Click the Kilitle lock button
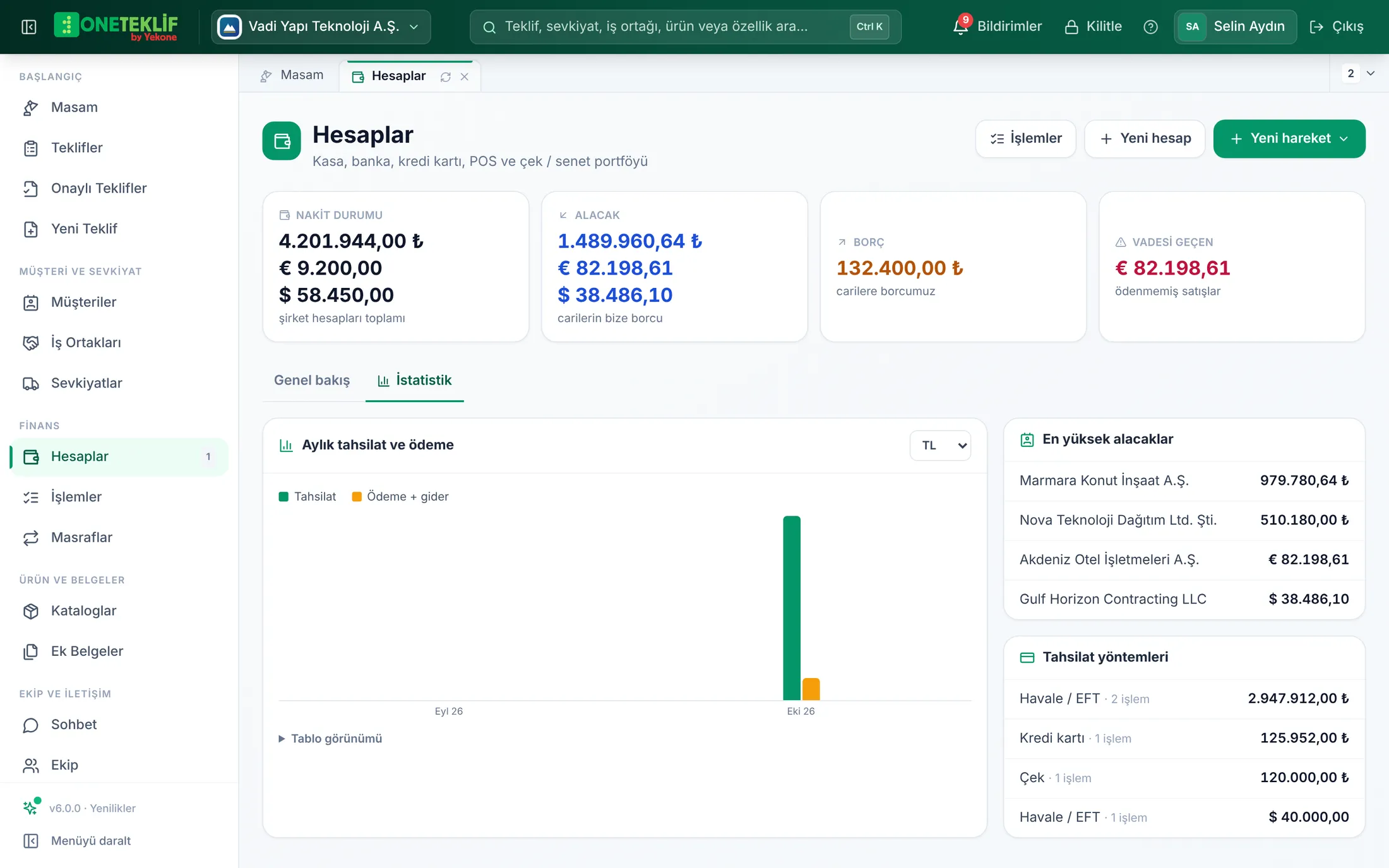 click(x=1093, y=27)
